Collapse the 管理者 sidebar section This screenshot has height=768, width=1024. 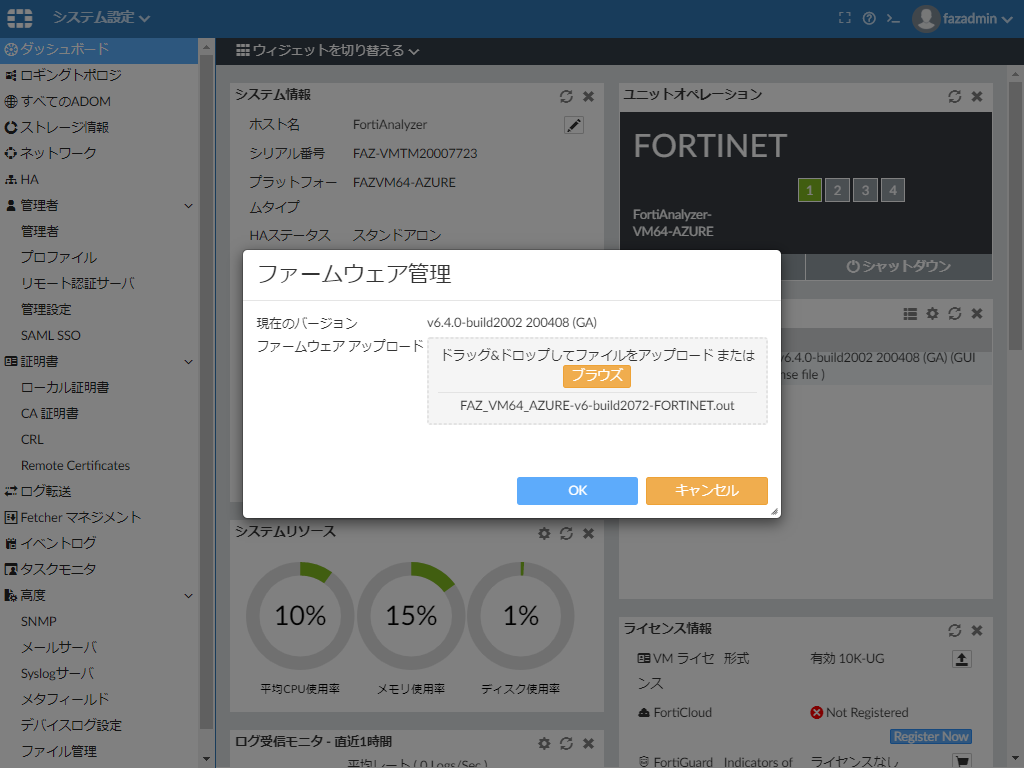[x=188, y=205]
